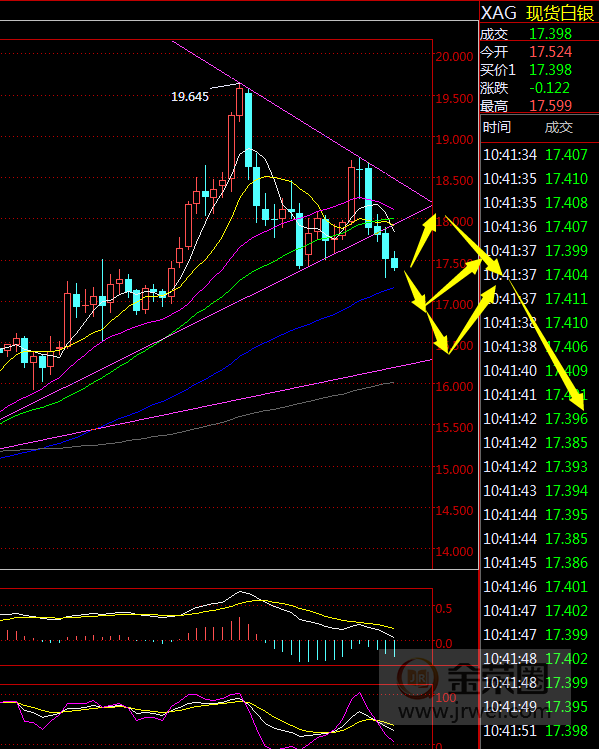Select the 今开 open price 17.524
This screenshot has height=749, width=599.
[550, 52]
